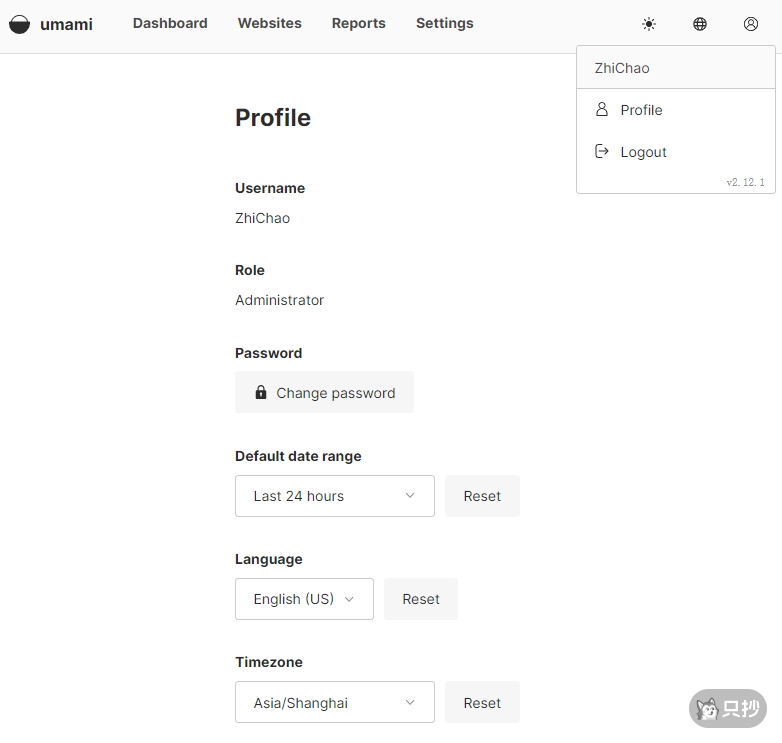782x743 pixels.
Task: Expand the Asia/Shanghai timezone dropdown
Action: click(334, 703)
